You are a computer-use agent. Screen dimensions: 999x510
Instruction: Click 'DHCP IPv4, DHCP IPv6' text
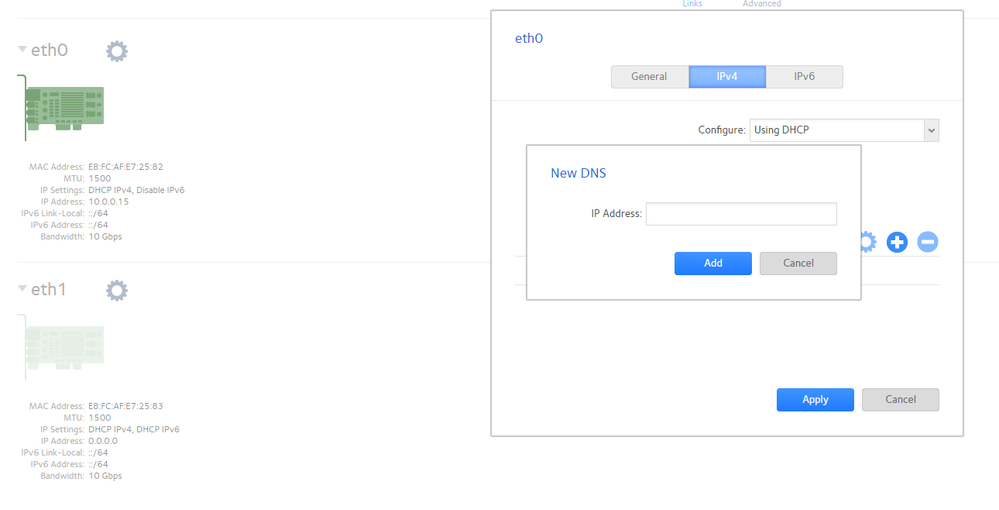click(x=134, y=430)
